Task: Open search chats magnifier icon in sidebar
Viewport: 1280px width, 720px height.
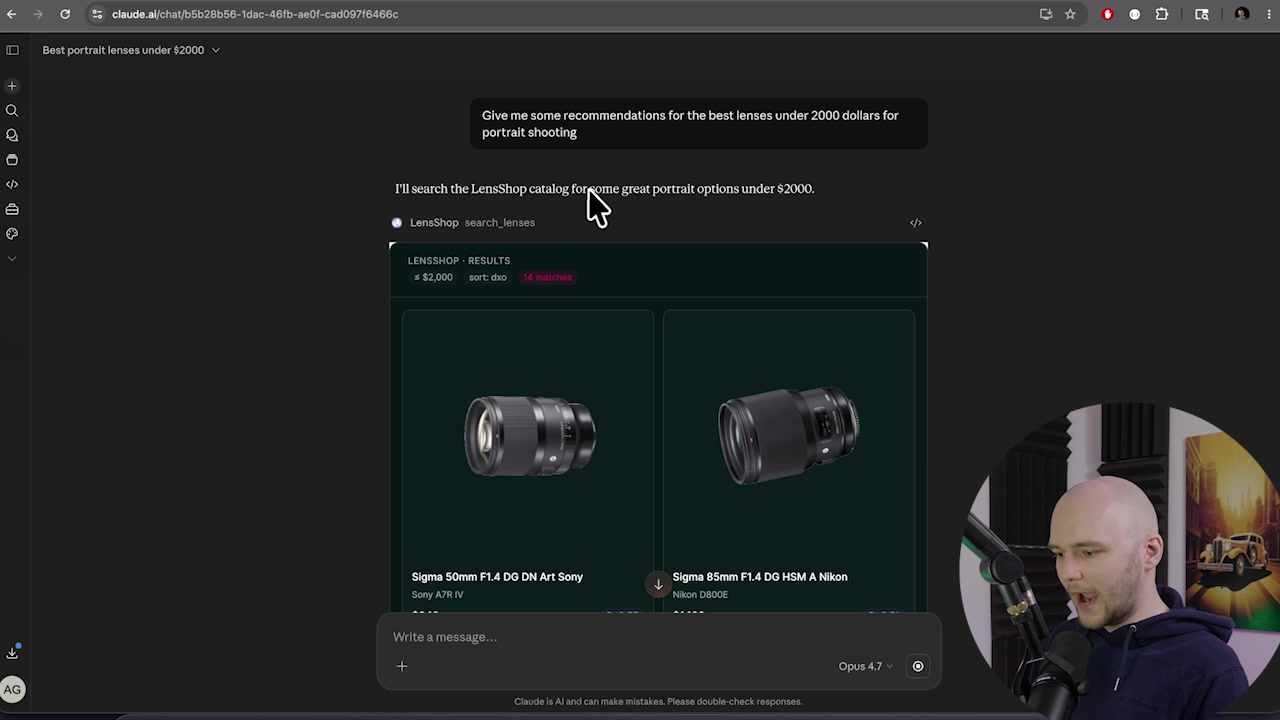Action: tap(12, 111)
